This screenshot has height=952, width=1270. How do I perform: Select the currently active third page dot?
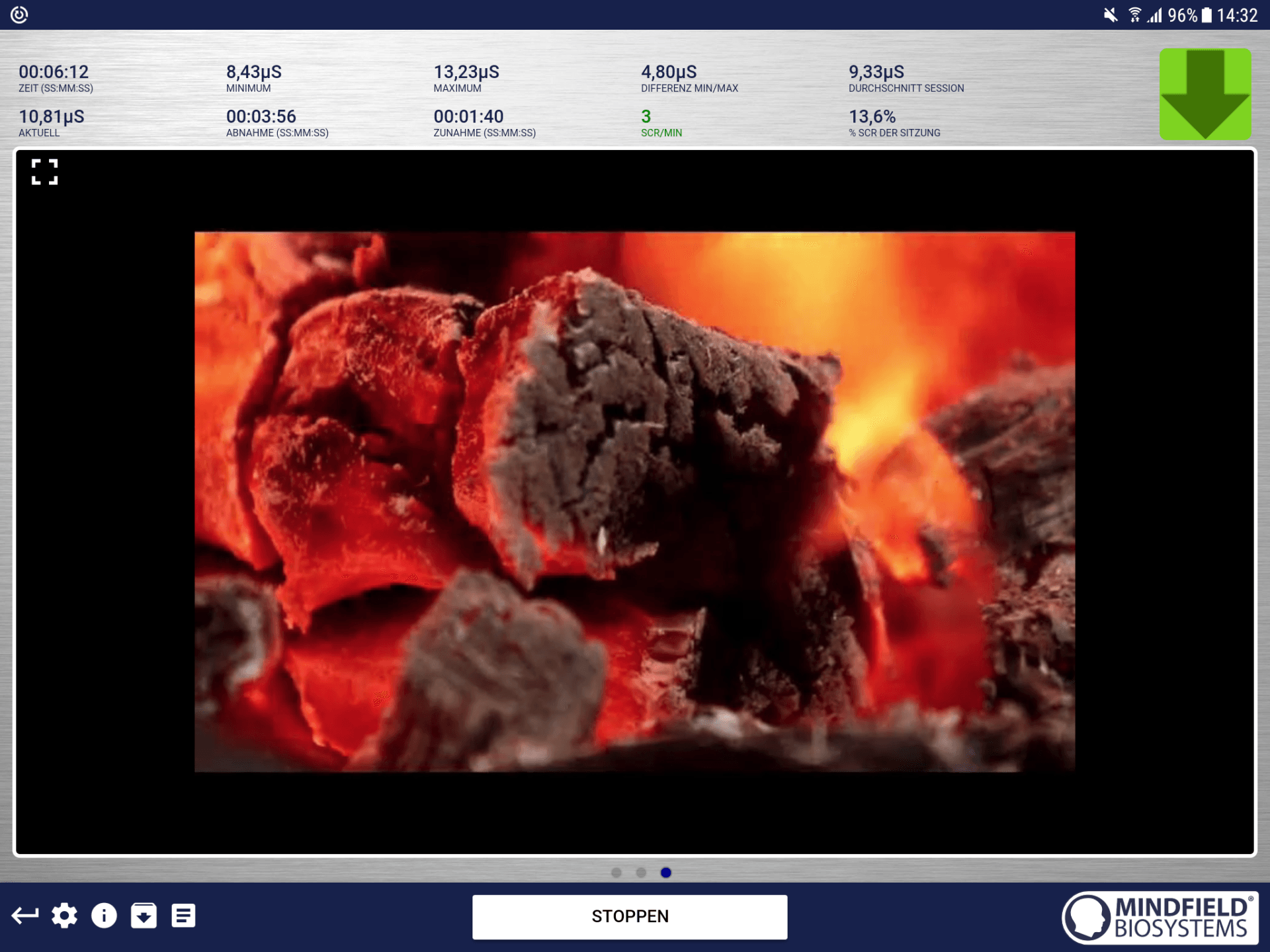pyautogui.click(x=665, y=873)
